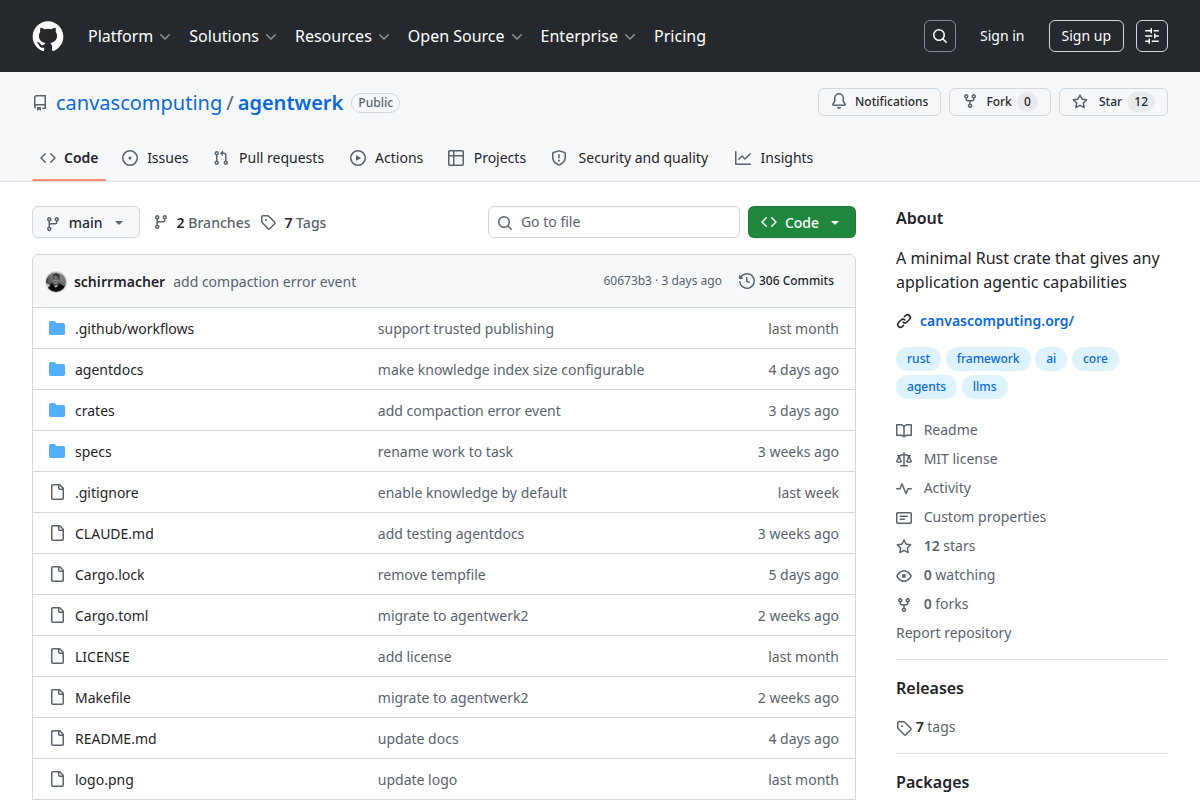Click the LICENSE file icon
This screenshot has height=800, width=1200.
(x=57, y=656)
